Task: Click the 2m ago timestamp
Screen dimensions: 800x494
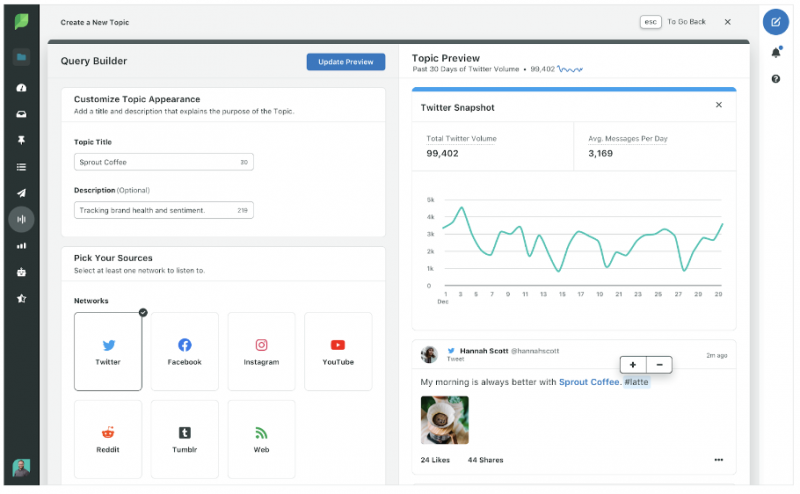Action: click(x=716, y=355)
